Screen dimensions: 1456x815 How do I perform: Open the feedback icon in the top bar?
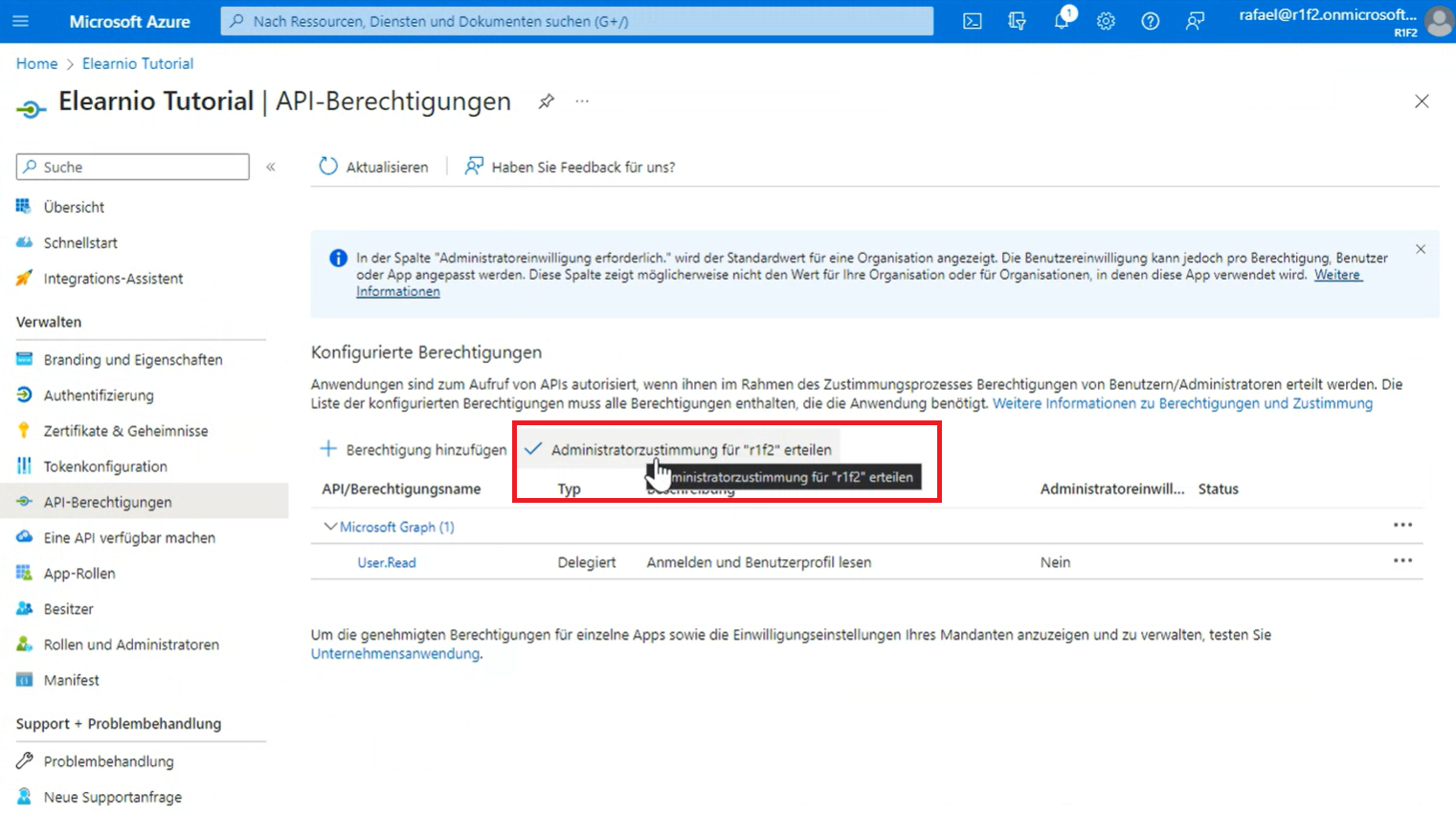pyautogui.click(x=1195, y=21)
